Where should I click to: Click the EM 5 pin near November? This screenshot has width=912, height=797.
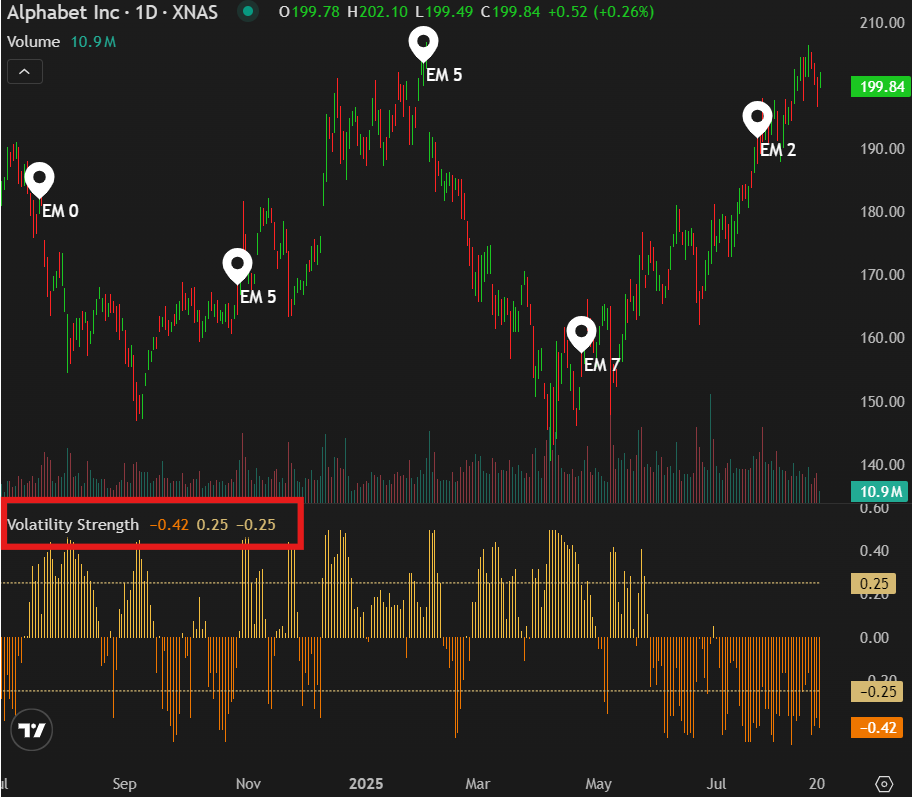point(237,266)
